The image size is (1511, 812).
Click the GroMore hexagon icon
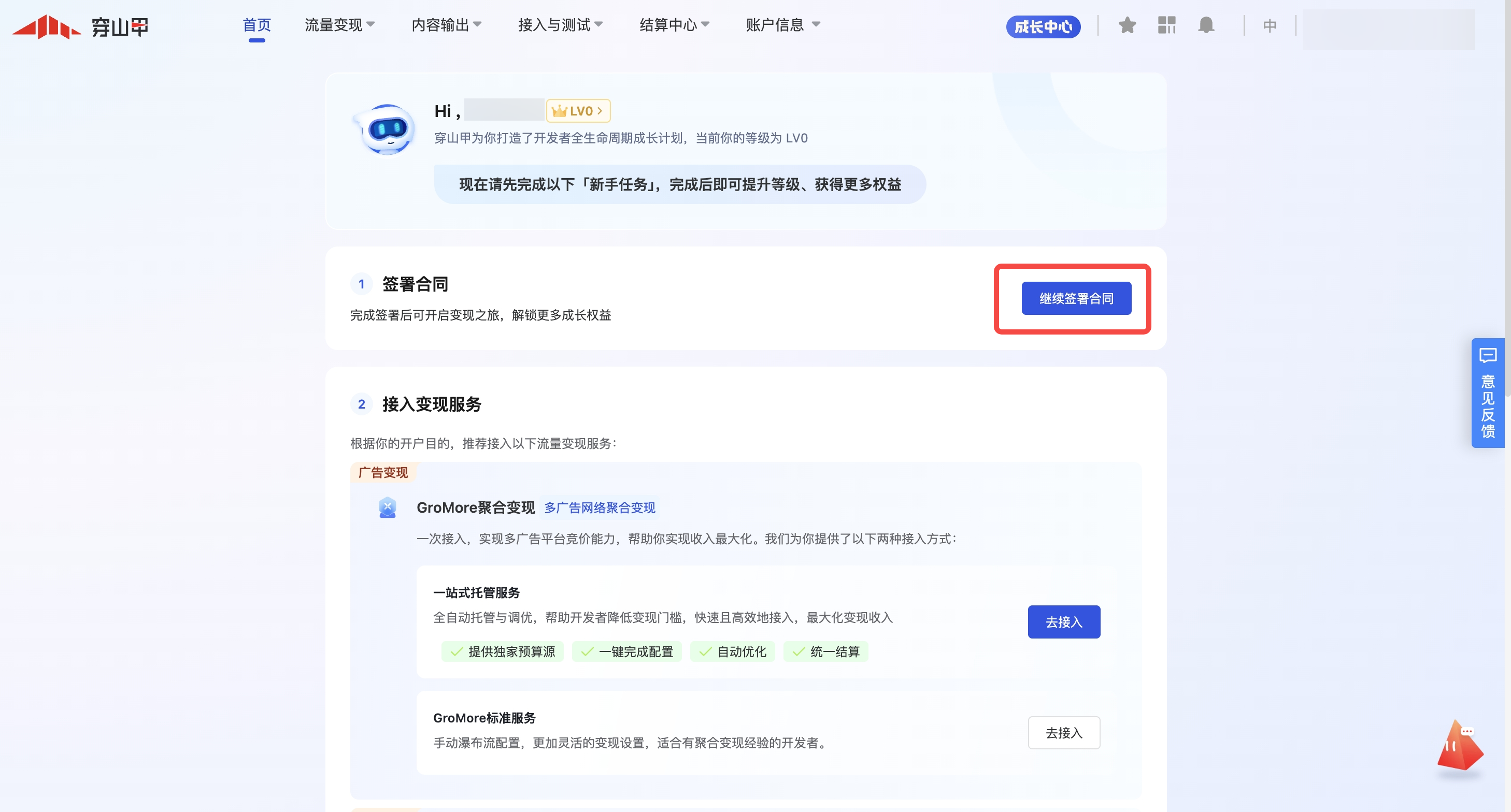pos(387,507)
